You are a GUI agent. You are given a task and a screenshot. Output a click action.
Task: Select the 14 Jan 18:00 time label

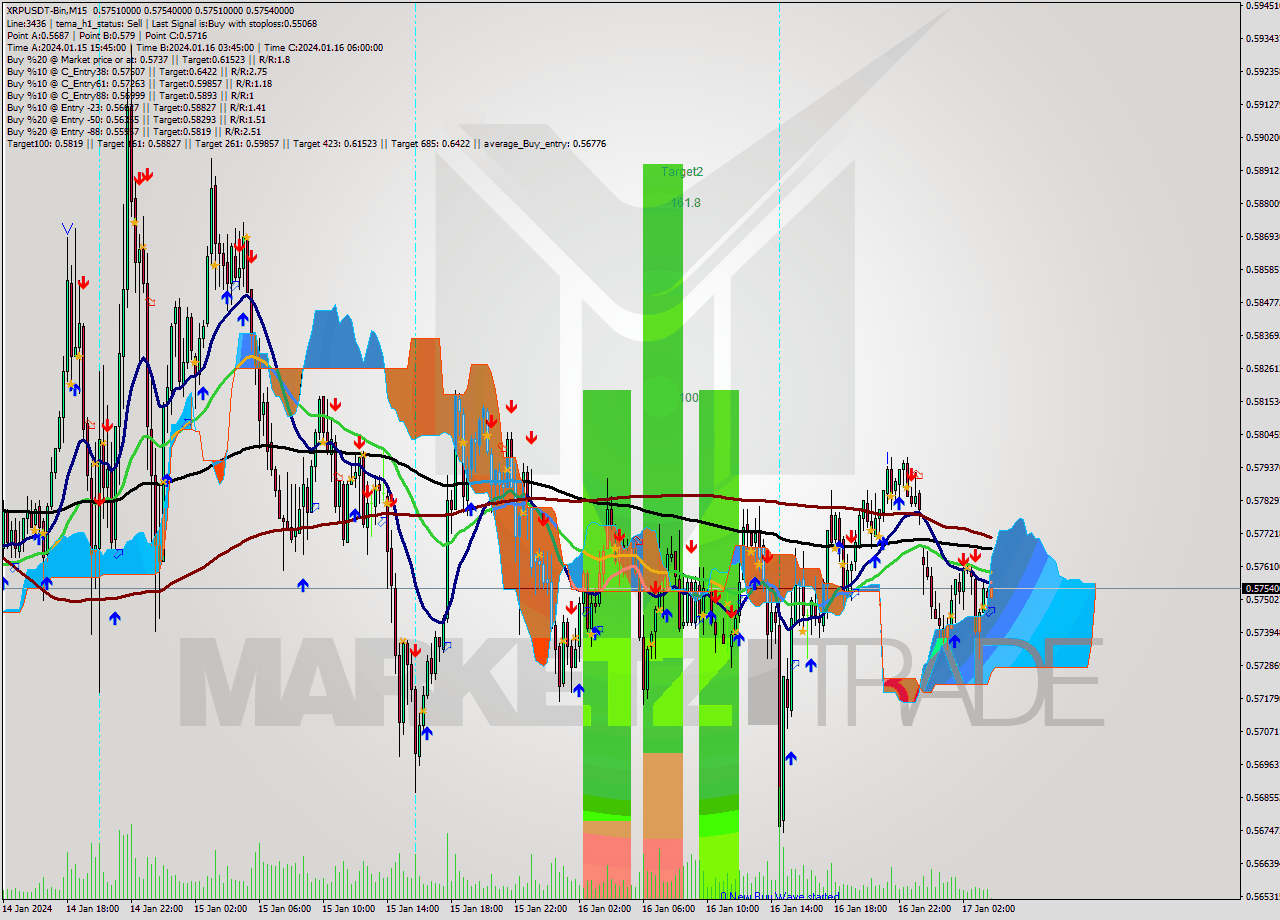(92, 909)
